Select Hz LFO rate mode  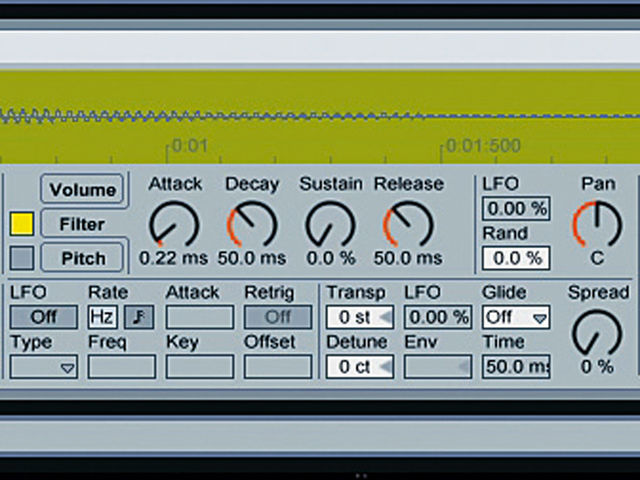coord(102,317)
